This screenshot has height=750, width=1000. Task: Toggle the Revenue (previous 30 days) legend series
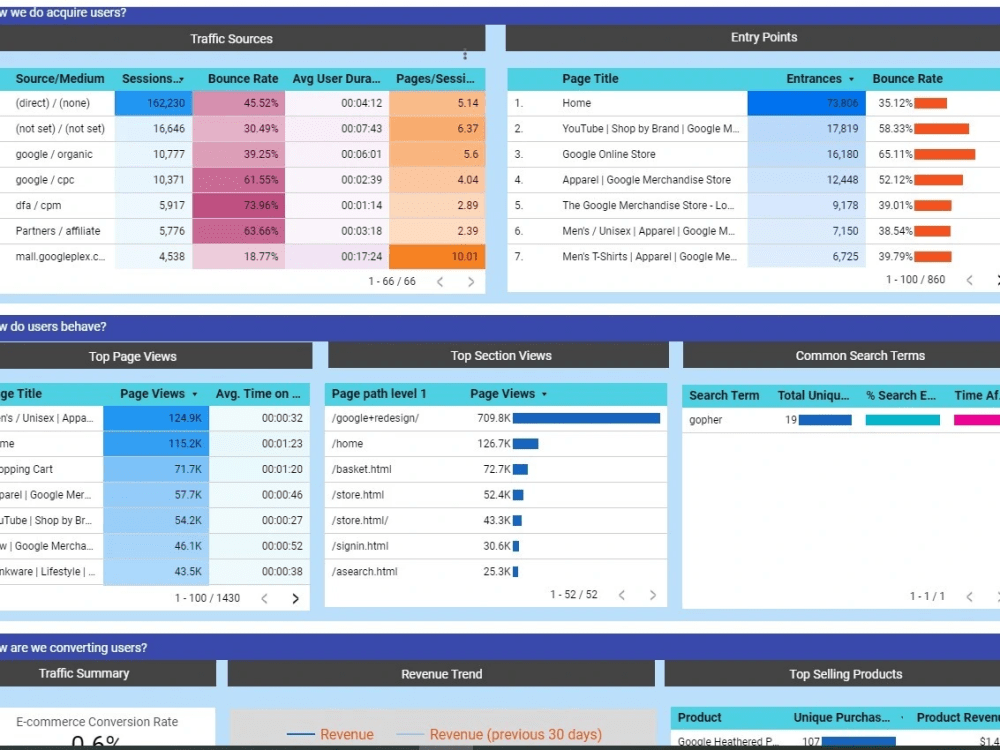(x=514, y=734)
